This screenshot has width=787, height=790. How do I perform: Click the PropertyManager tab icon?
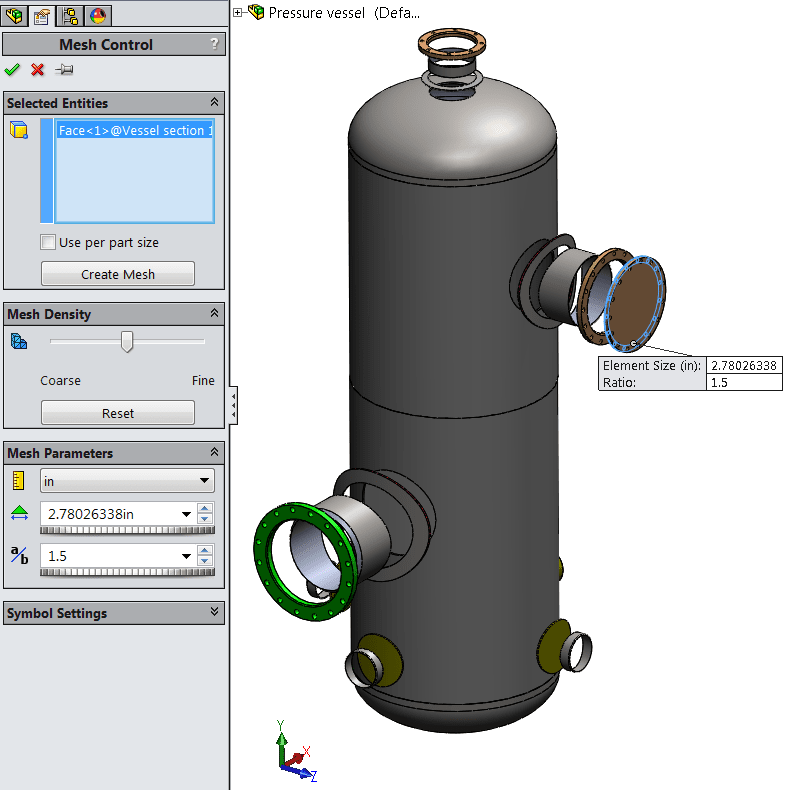(42, 15)
